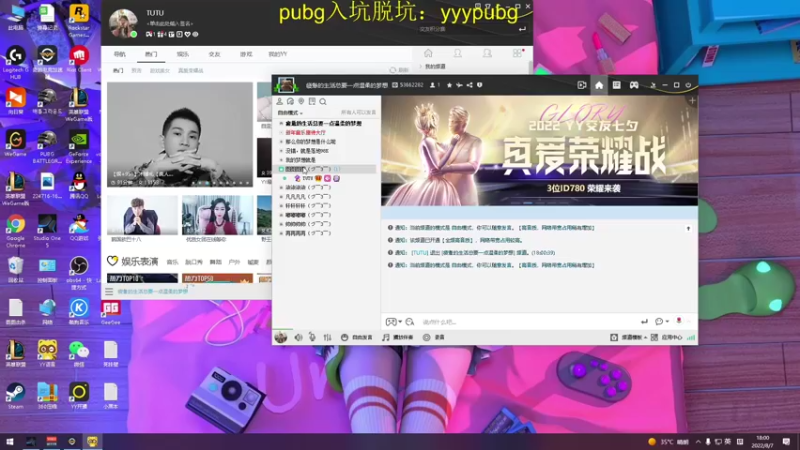
Task: Select the 娱乐 tab in YY main window
Action: point(183,54)
